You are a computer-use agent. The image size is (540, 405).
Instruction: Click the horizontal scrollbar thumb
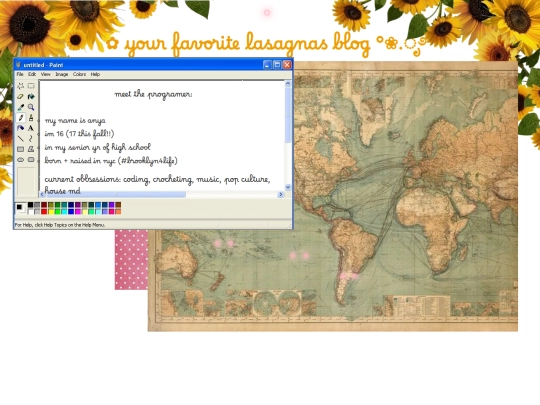point(116,195)
